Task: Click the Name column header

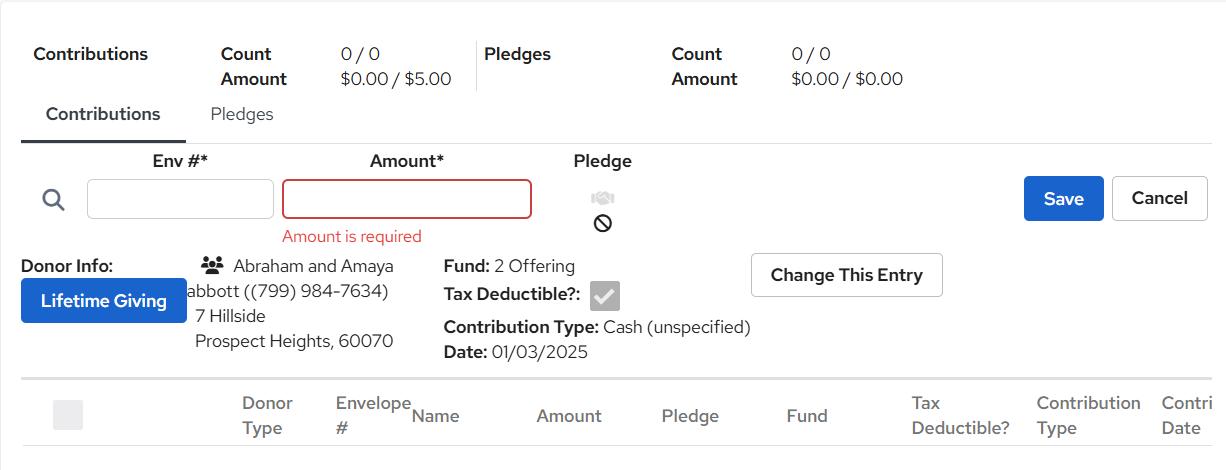Action: pos(436,416)
